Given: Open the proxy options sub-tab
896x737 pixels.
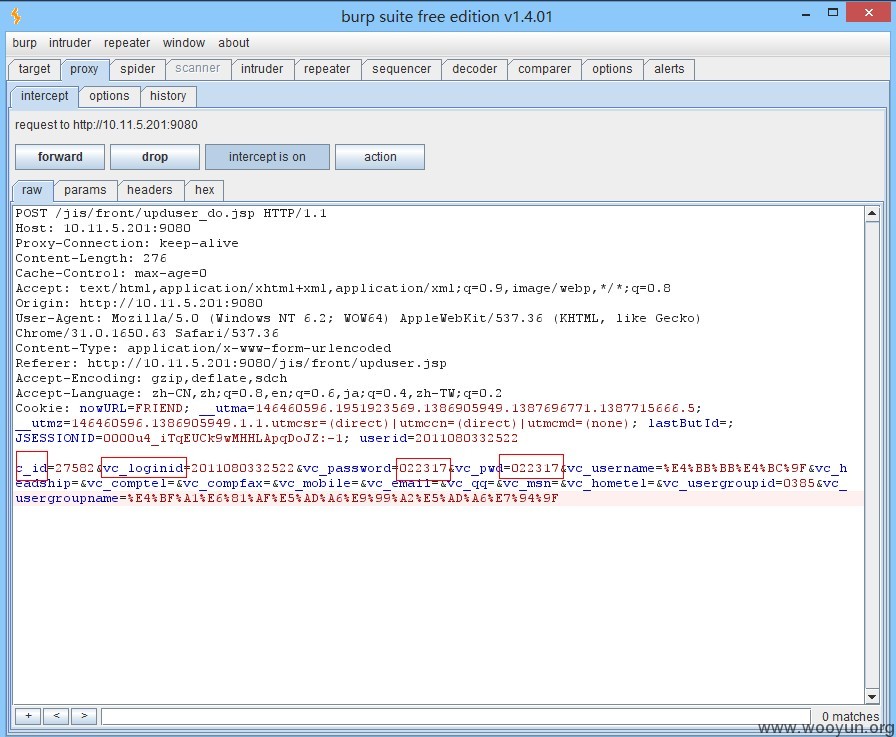Looking at the screenshot, I should (109, 96).
